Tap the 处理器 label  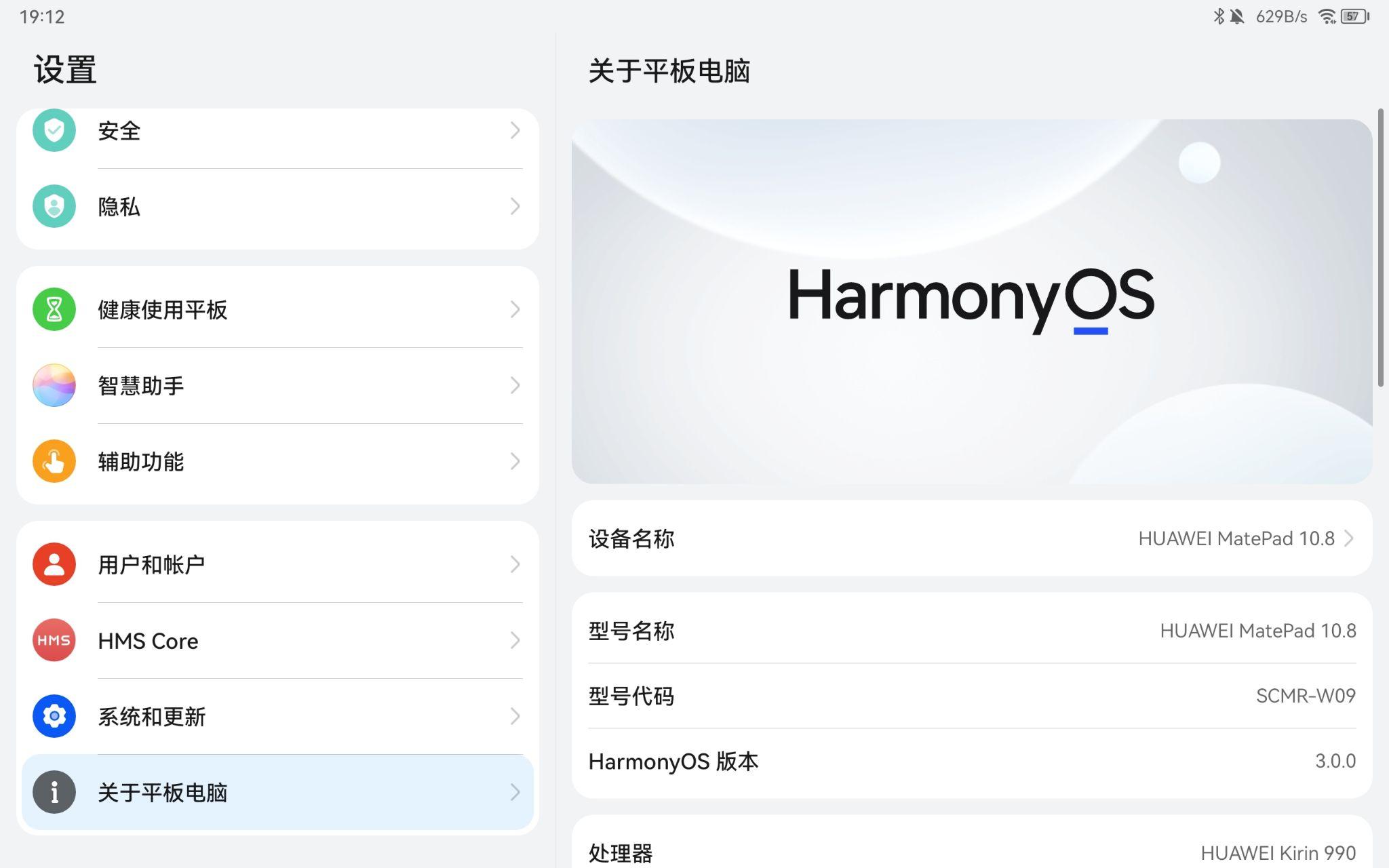(x=621, y=853)
